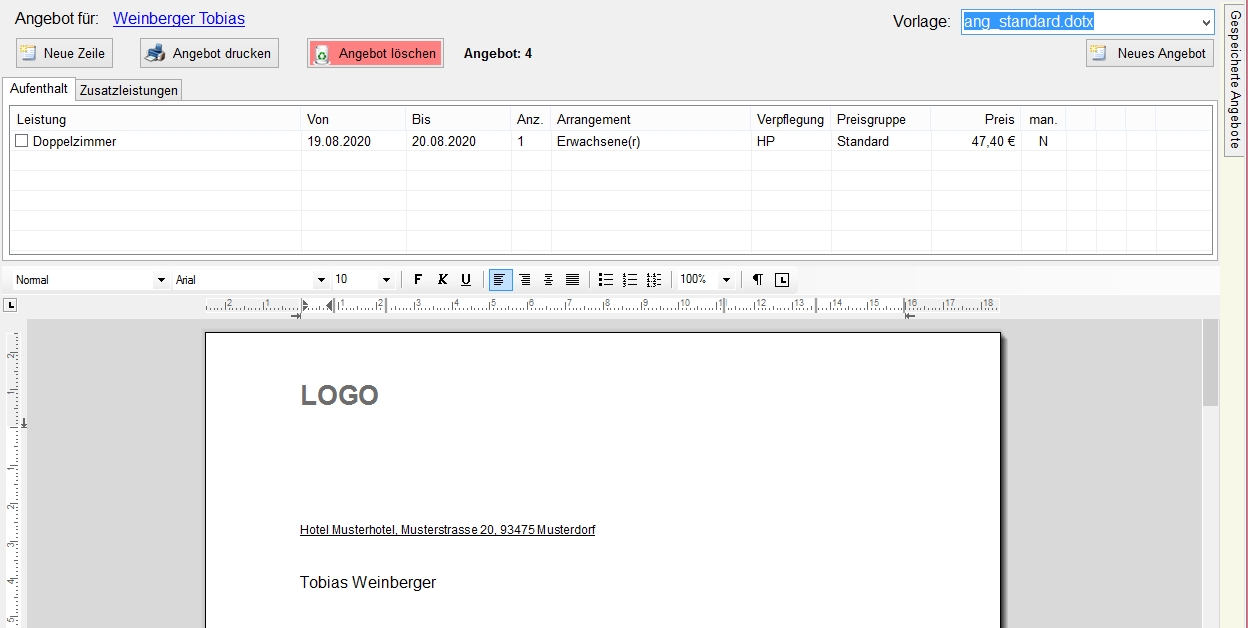This screenshot has width=1248, height=628.
Task: Click the Angebot drucken button
Action: click(209, 53)
